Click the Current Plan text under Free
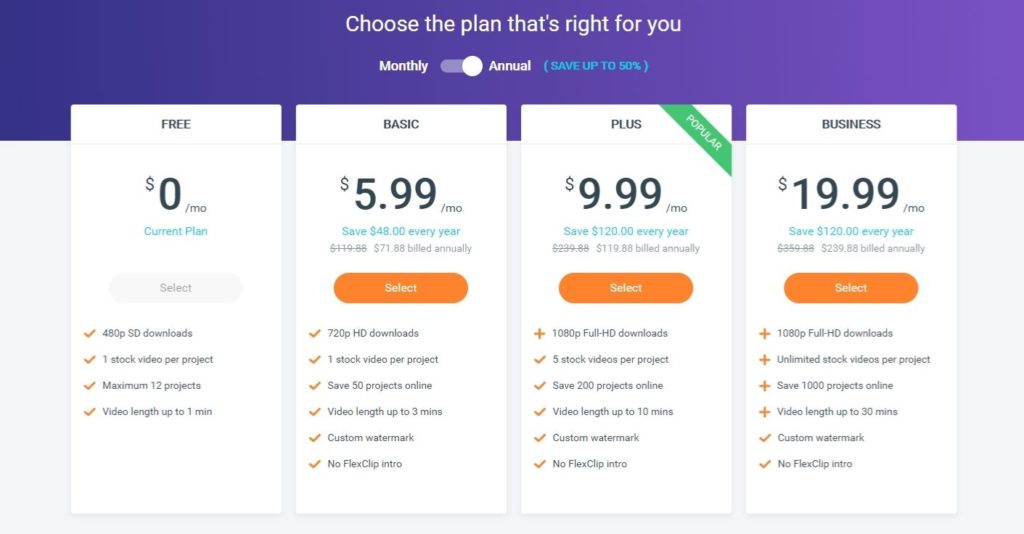The height and width of the screenshot is (534, 1024). pyautogui.click(x=176, y=231)
